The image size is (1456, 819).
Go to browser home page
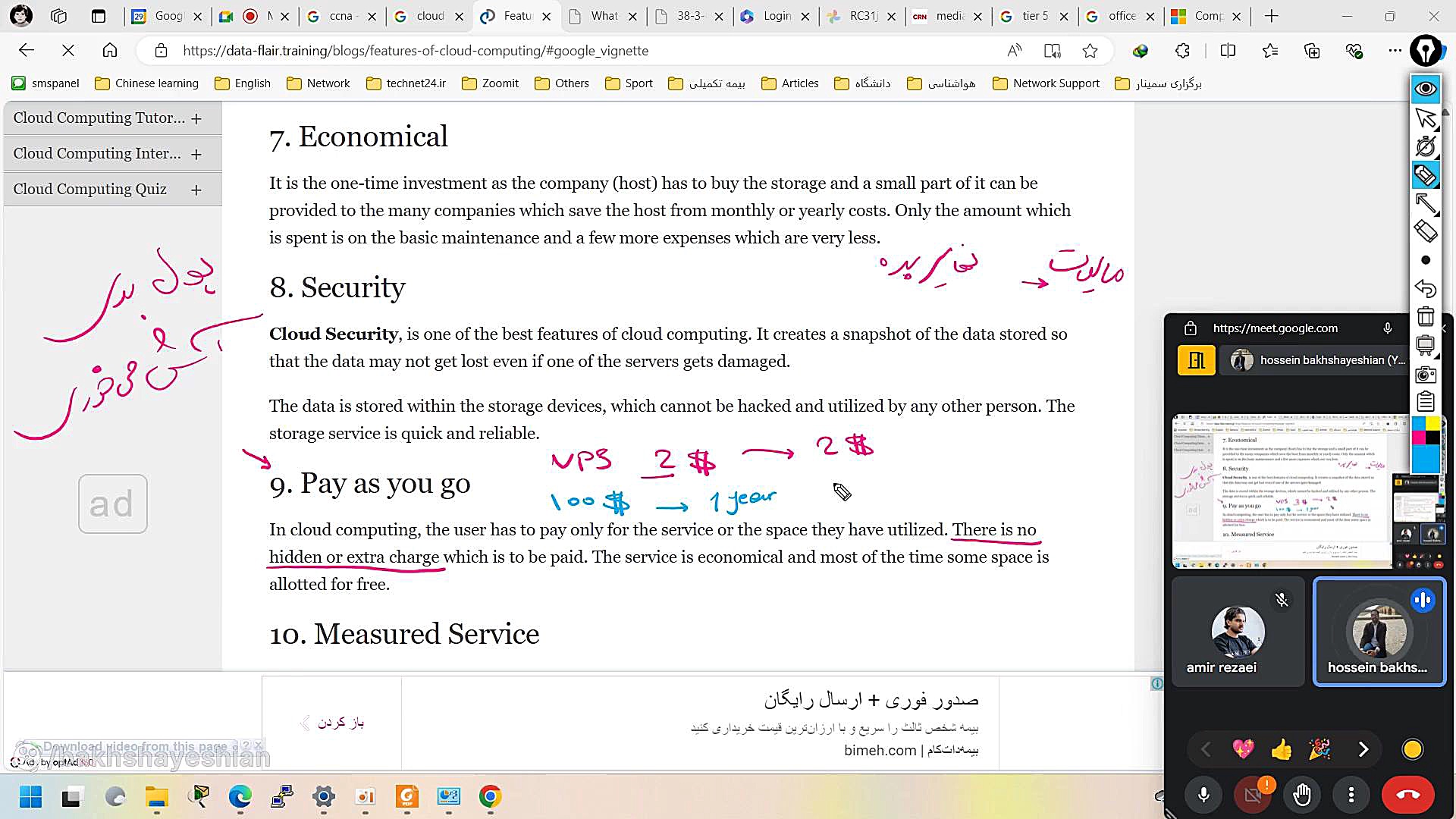pyautogui.click(x=110, y=51)
